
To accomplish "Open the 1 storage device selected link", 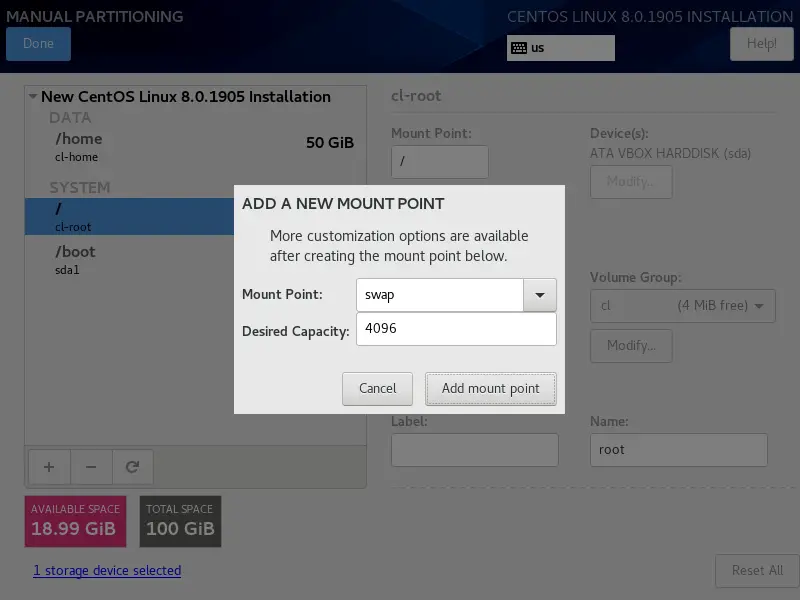I will [107, 570].
